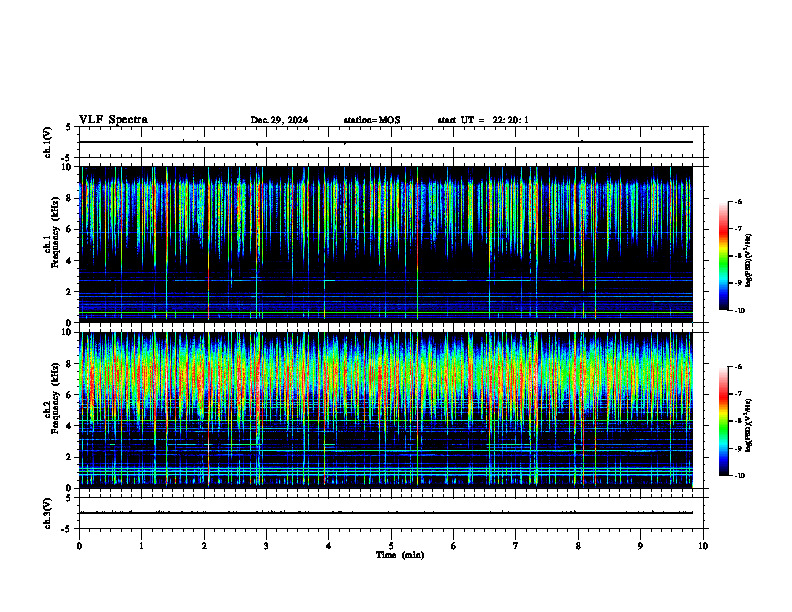This screenshot has width=792, height=612.
Task: Click the "Time (min)" axis label
Action: (400, 555)
